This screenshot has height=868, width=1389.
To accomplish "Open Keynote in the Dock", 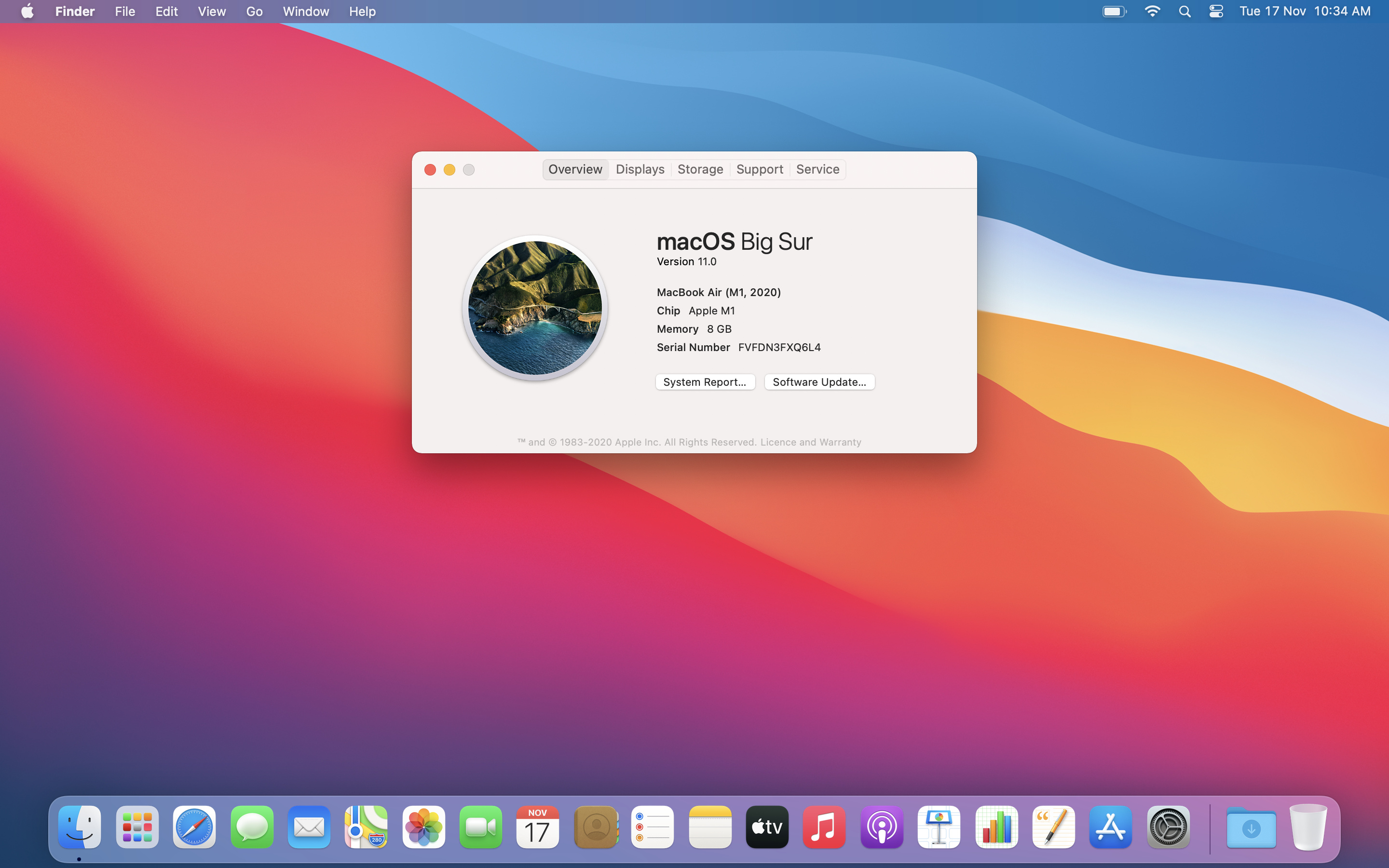I will tap(939, 827).
